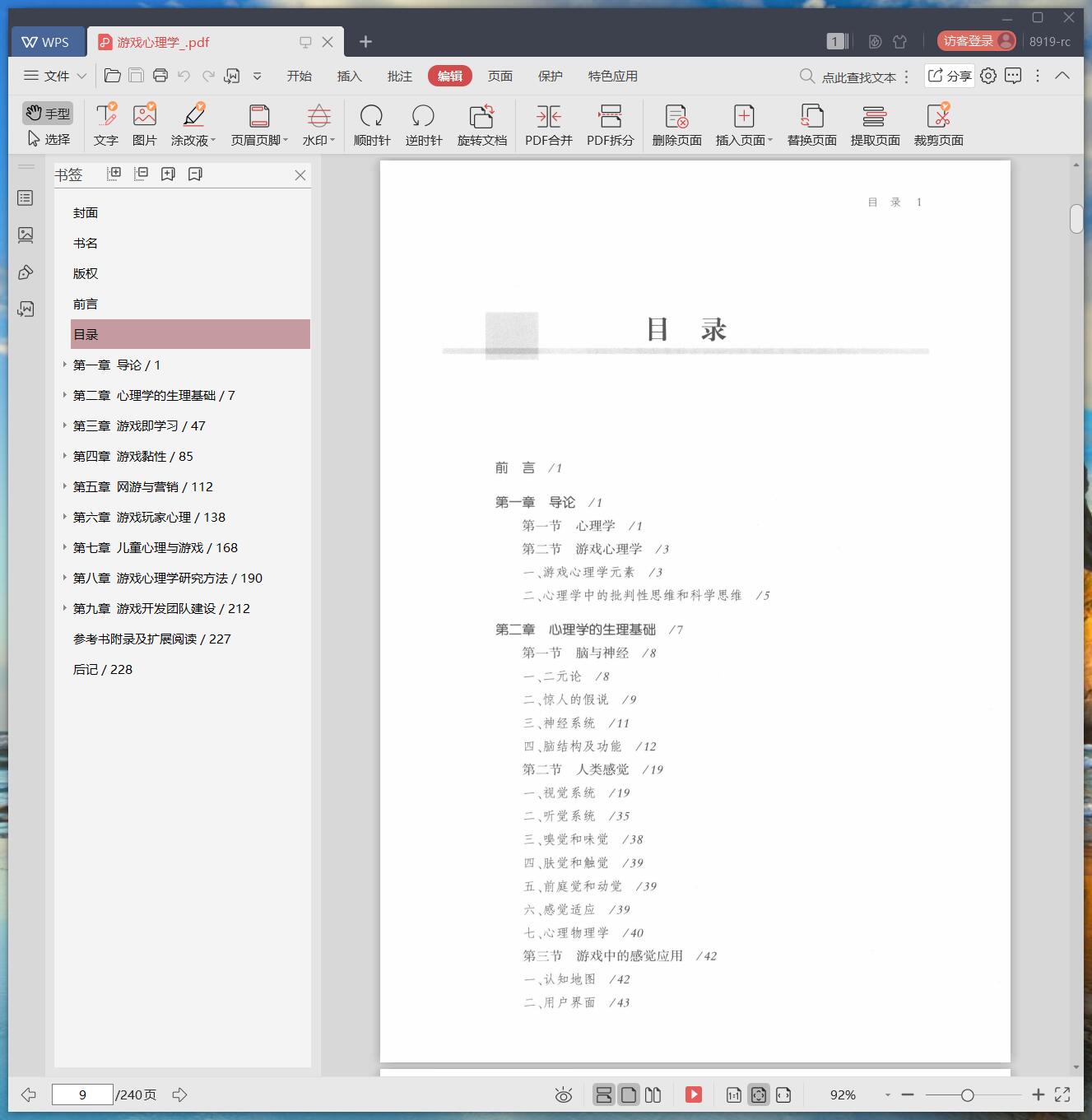Expand the quick access toolbar dropdown arrow
Image resolution: width=1092 pixels, height=1120 pixels.
tap(257, 76)
